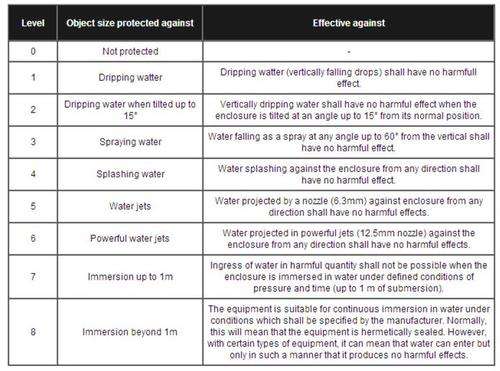
Task: Select the hermetically sealed equipment description text
Action: click(x=349, y=332)
